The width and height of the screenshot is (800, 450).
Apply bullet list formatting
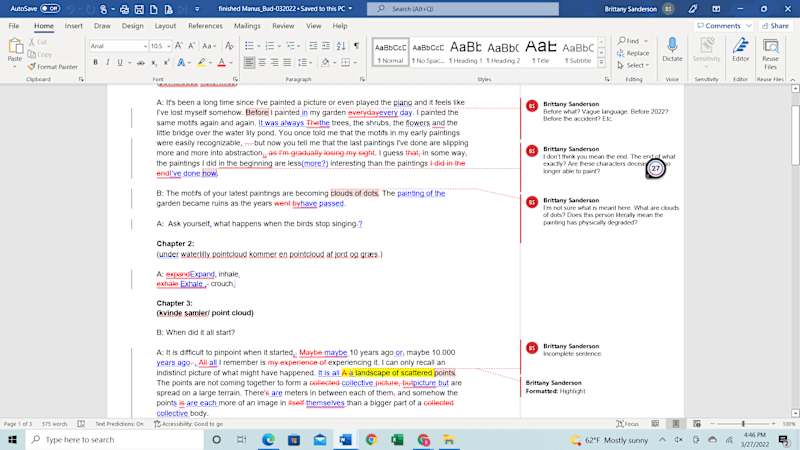(x=249, y=46)
